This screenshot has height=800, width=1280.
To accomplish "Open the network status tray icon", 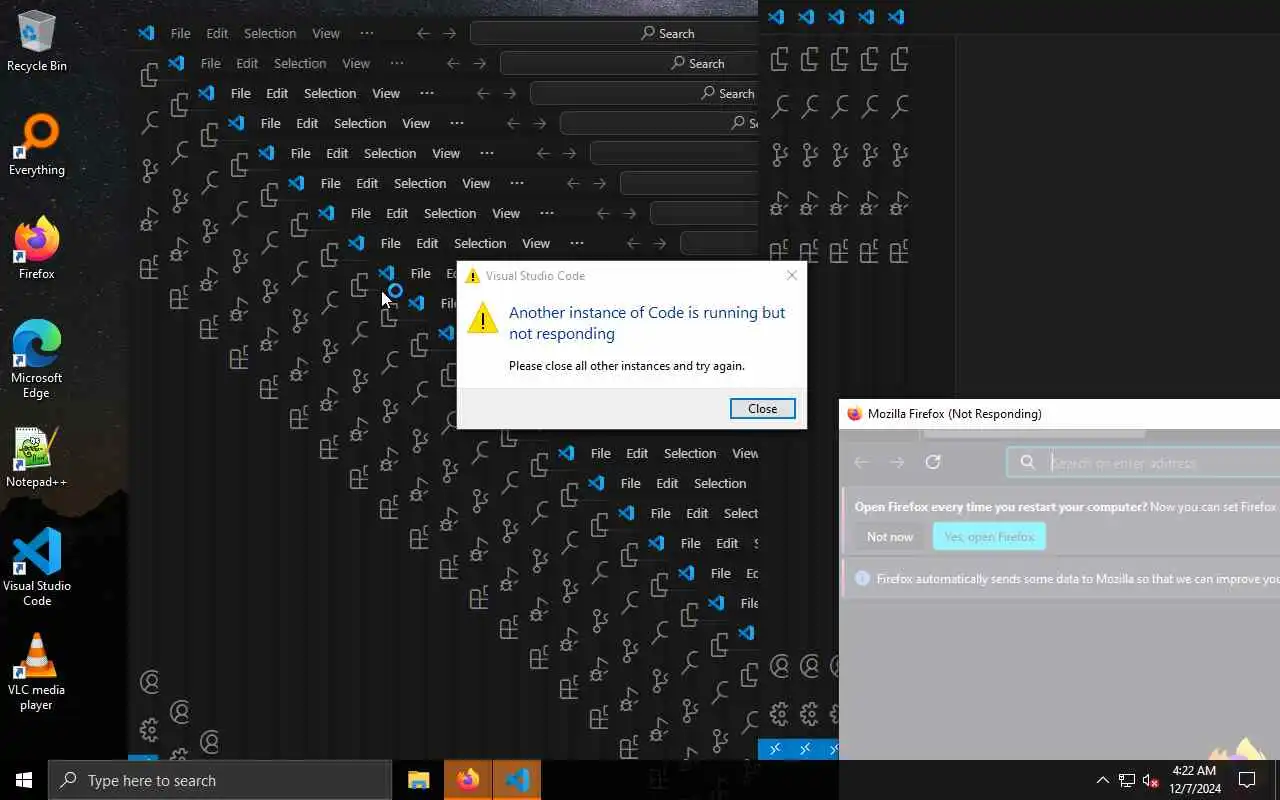I will [x=1126, y=780].
